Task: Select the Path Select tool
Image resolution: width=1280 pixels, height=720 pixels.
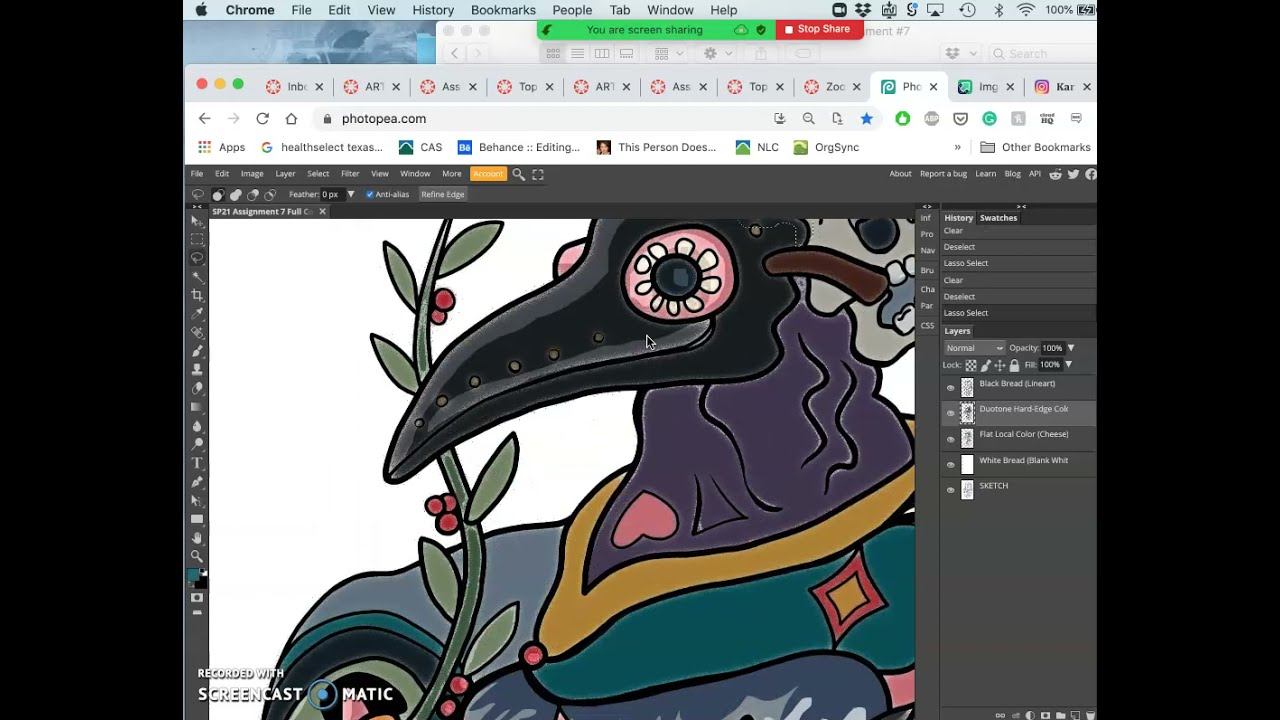Action: point(197,500)
